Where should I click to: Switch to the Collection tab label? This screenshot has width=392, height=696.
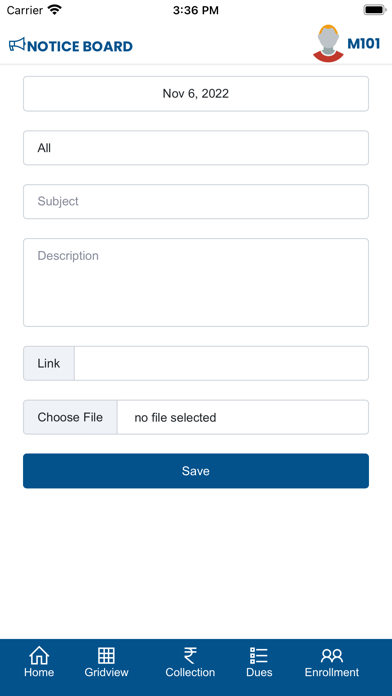[x=190, y=672]
